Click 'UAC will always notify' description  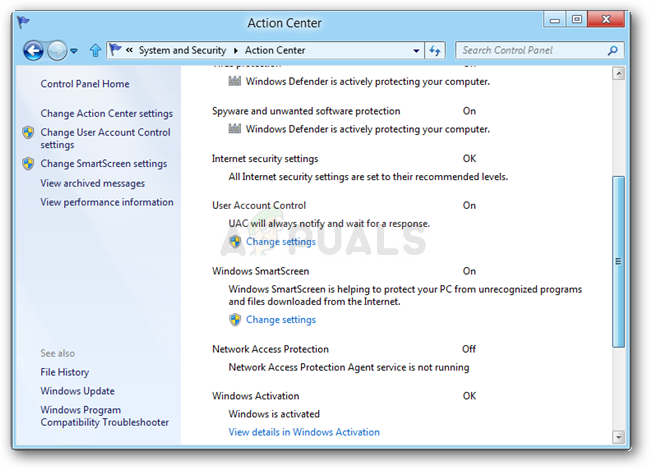tap(329, 224)
